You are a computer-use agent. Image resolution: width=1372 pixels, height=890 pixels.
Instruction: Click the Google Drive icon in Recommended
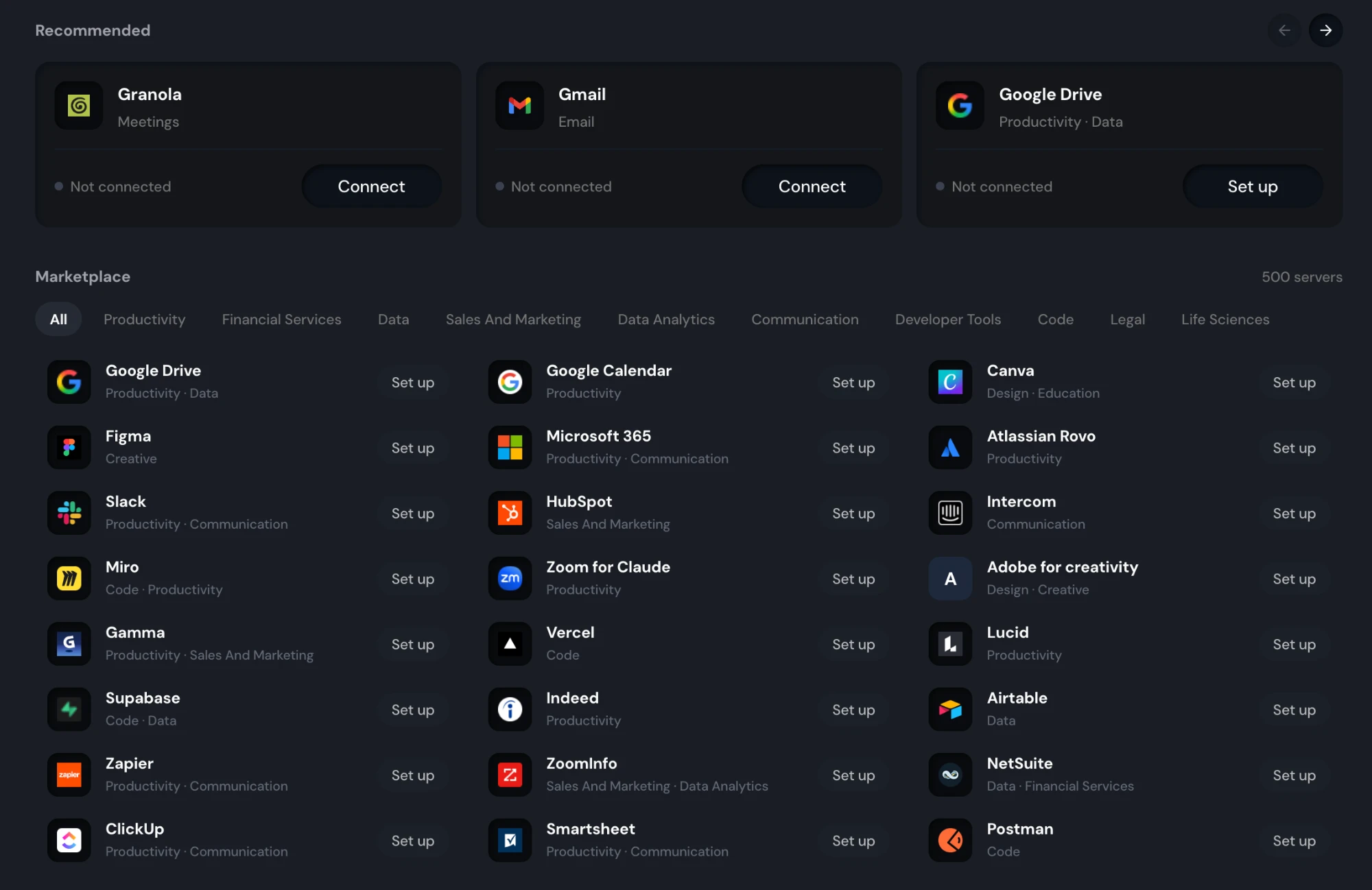[960, 106]
